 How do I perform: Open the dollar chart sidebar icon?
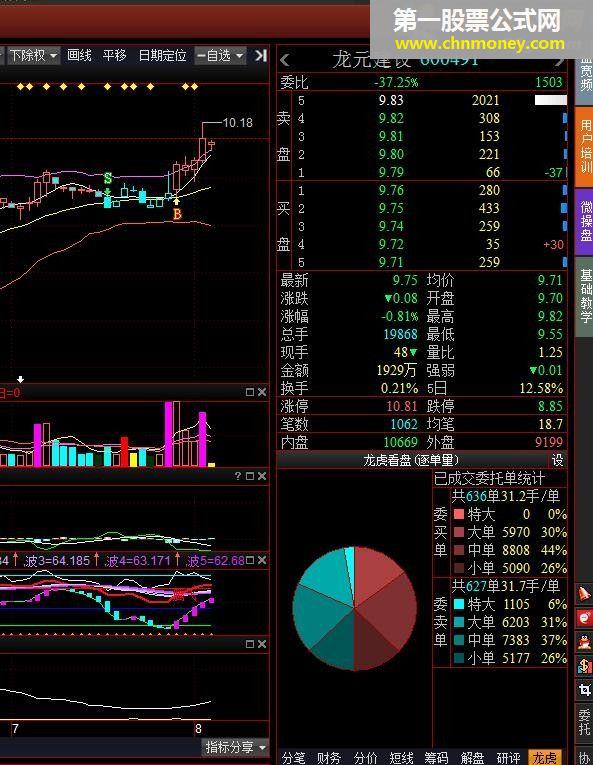tap(584, 665)
